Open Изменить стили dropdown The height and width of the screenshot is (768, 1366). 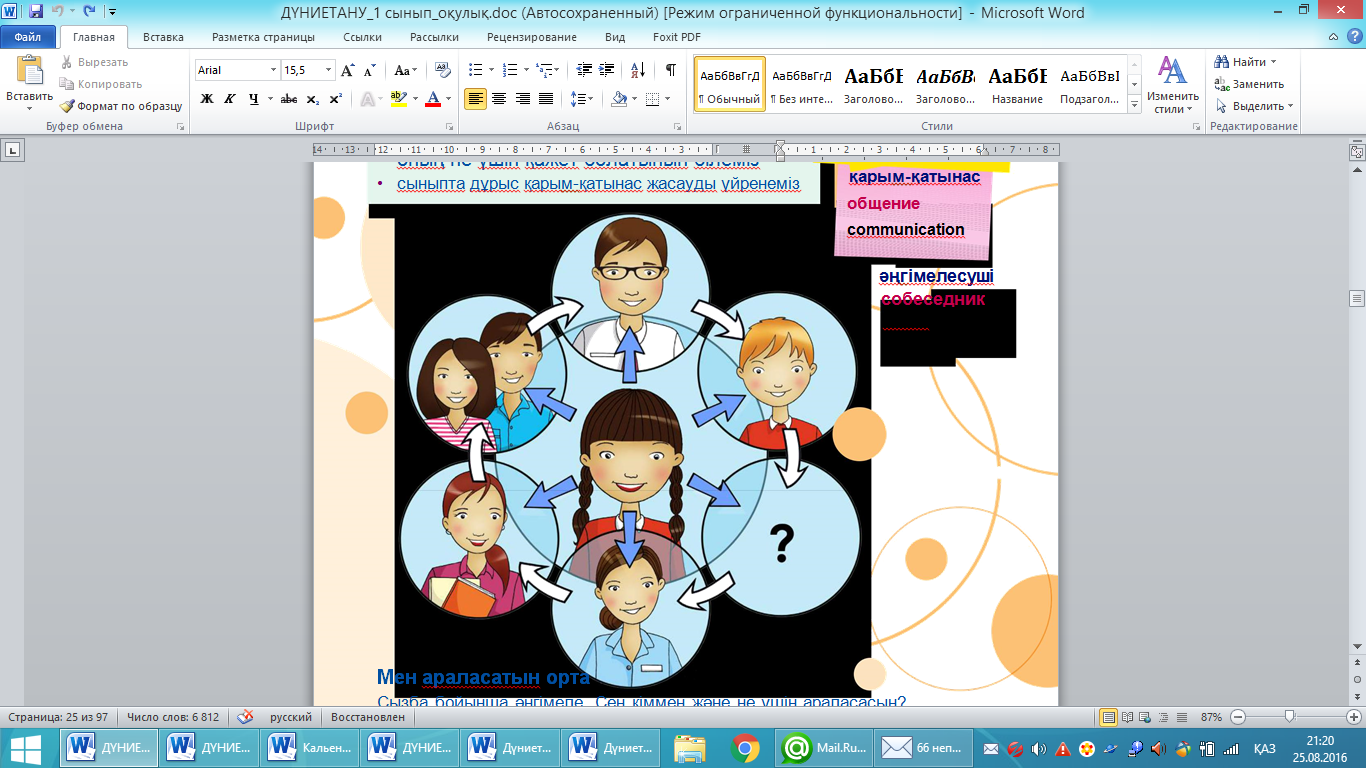tap(1172, 84)
